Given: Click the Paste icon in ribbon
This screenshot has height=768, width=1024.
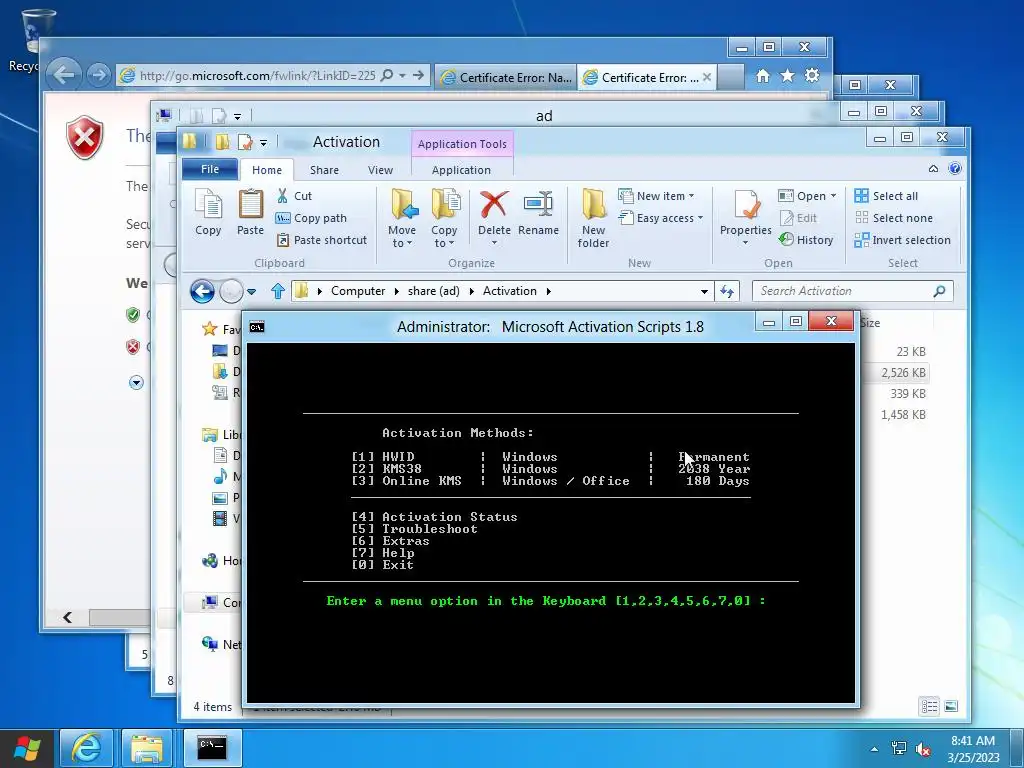Looking at the screenshot, I should [x=250, y=212].
